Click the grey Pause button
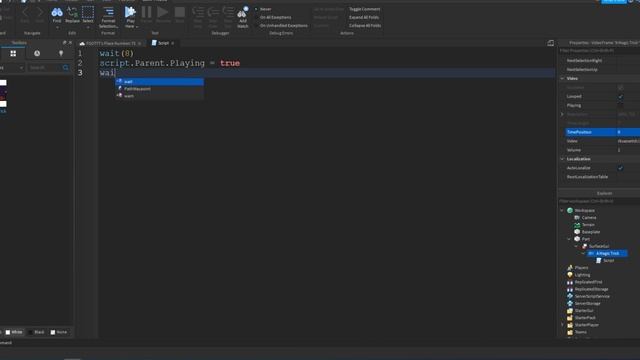This screenshot has width=640, height=360. click(x=147, y=12)
